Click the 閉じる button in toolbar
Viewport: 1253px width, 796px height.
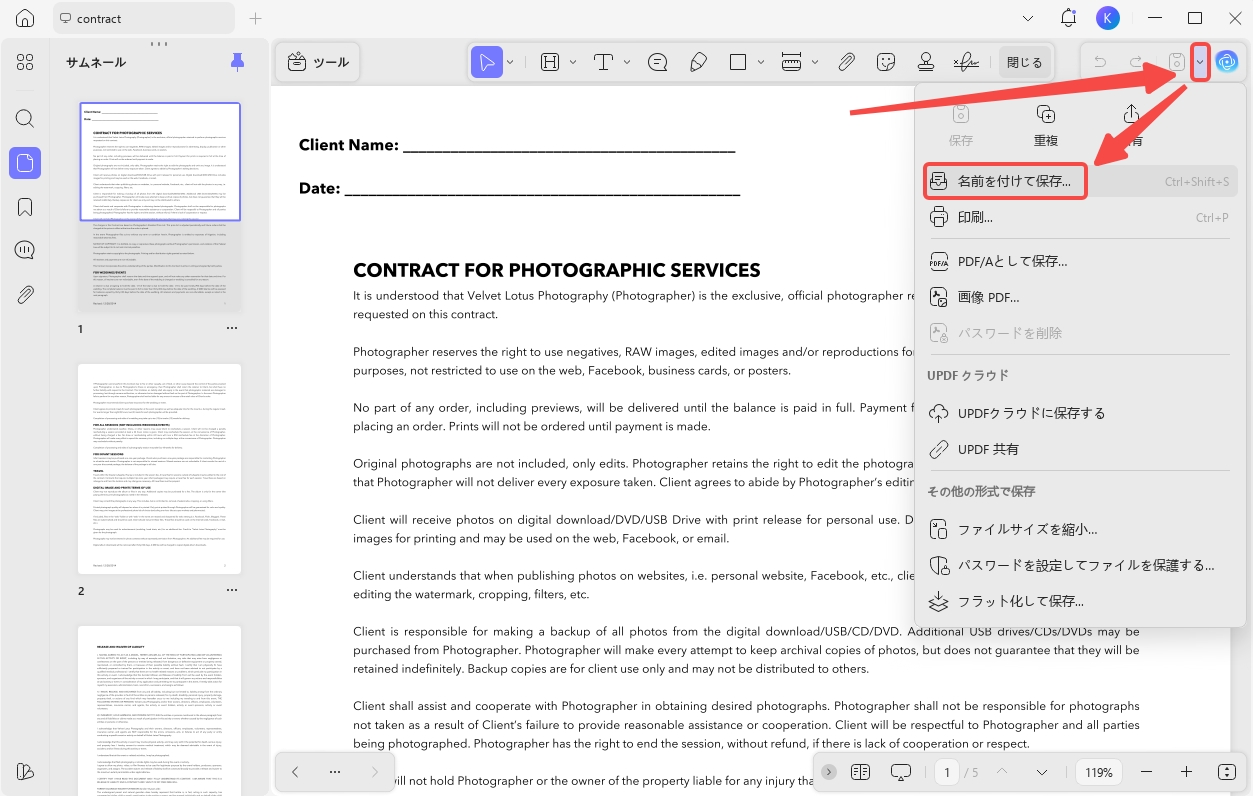tap(1024, 62)
